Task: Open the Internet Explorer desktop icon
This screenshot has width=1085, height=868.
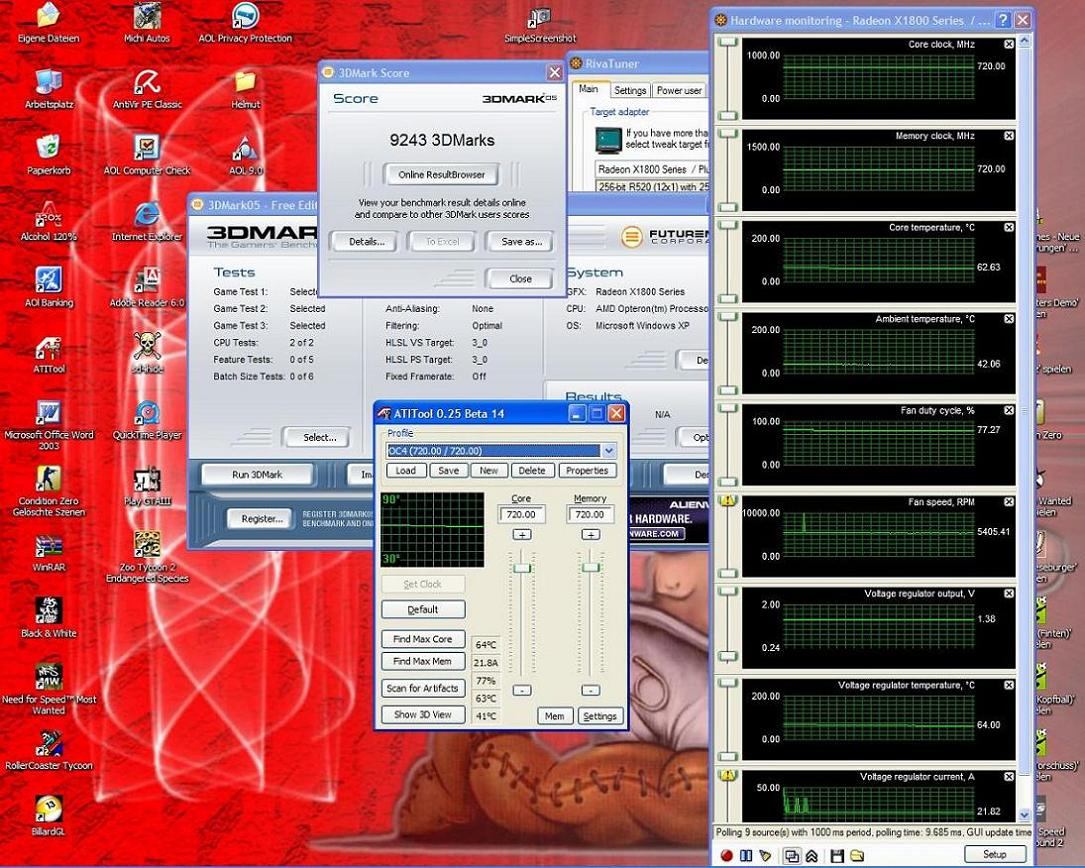Action: click(147, 222)
